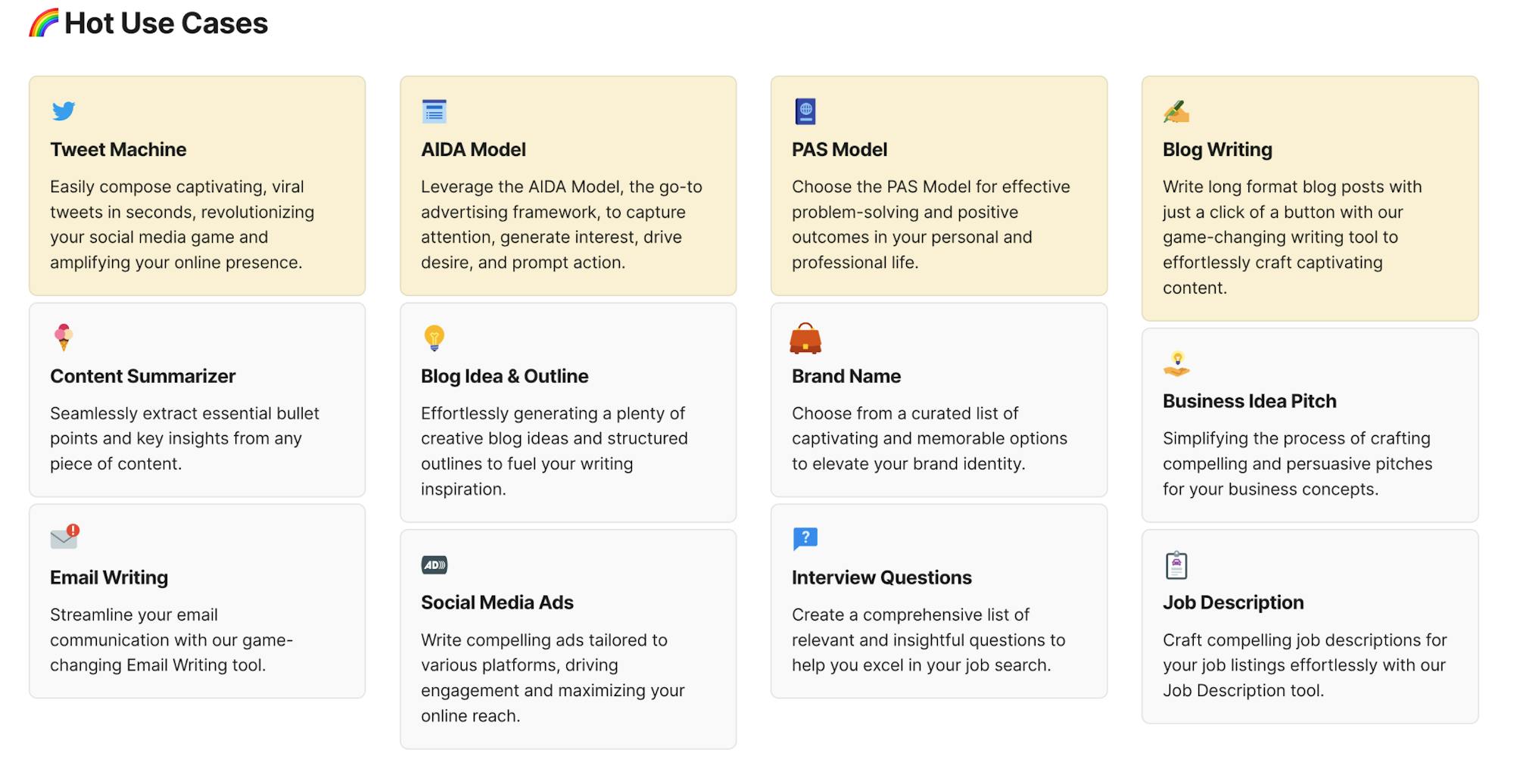1514x784 pixels.
Task: Click the Job Description card text
Action: 1305,665
